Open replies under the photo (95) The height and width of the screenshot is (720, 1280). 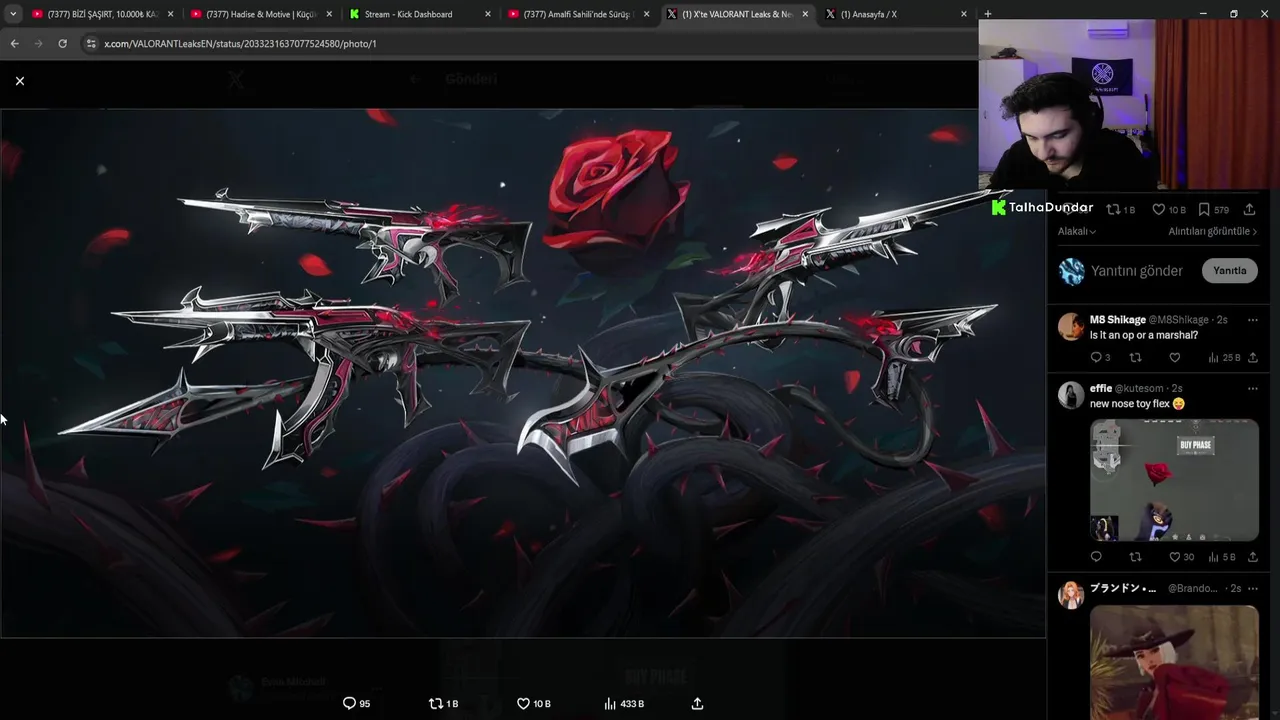356,704
